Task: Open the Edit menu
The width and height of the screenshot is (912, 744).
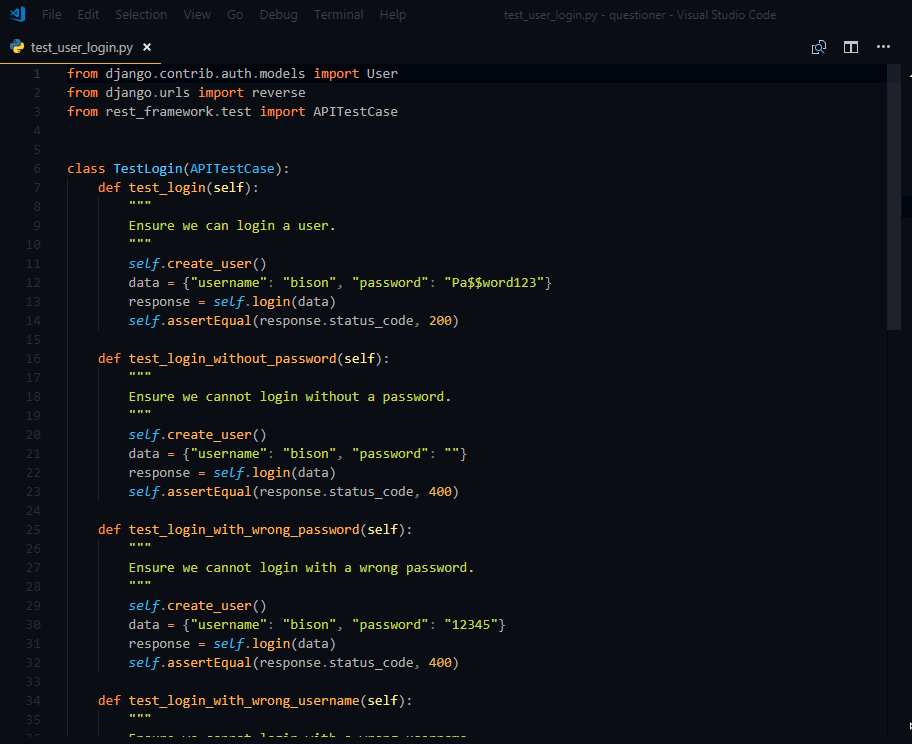Action: coord(88,14)
